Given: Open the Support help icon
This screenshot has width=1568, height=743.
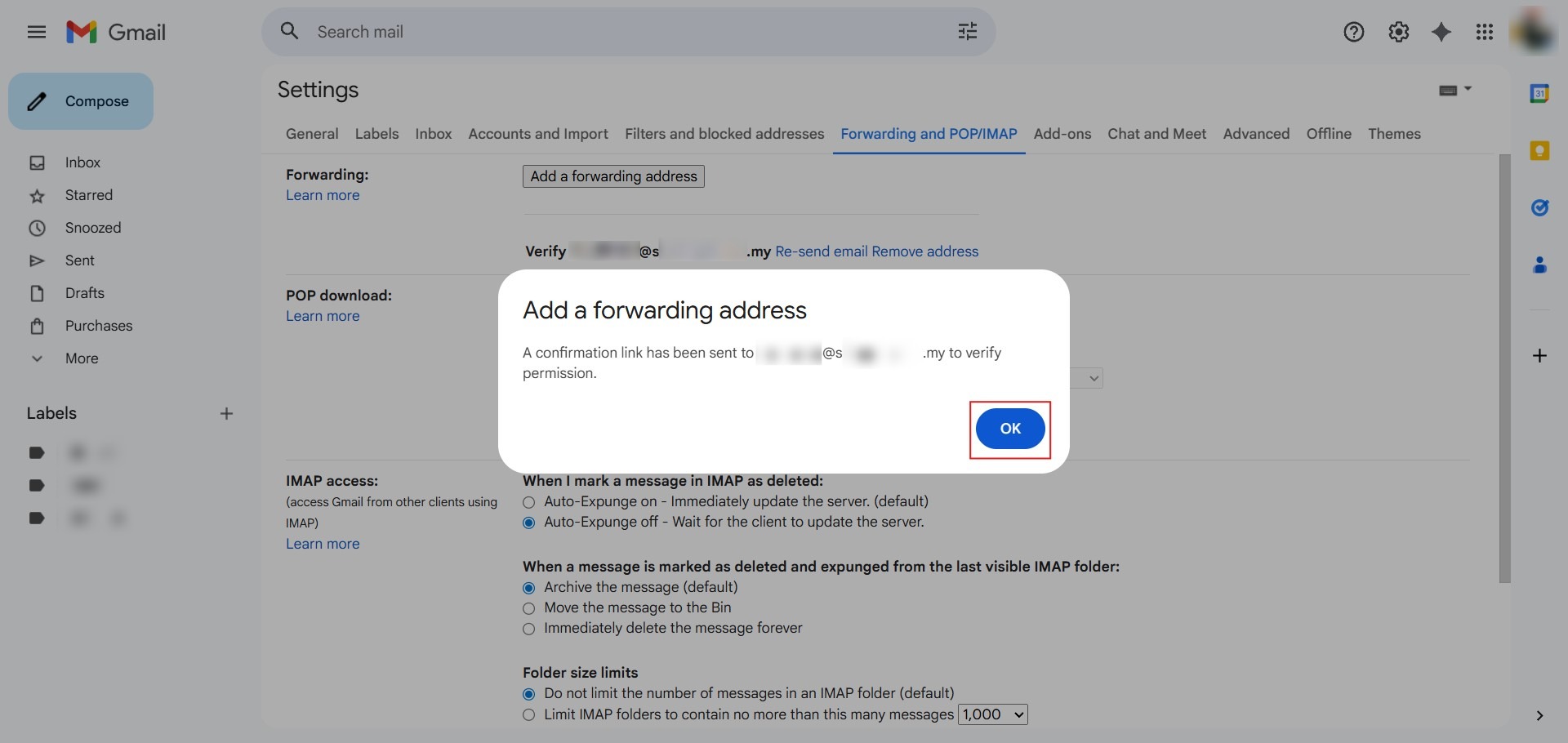Looking at the screenshot, I should 1353,32.
